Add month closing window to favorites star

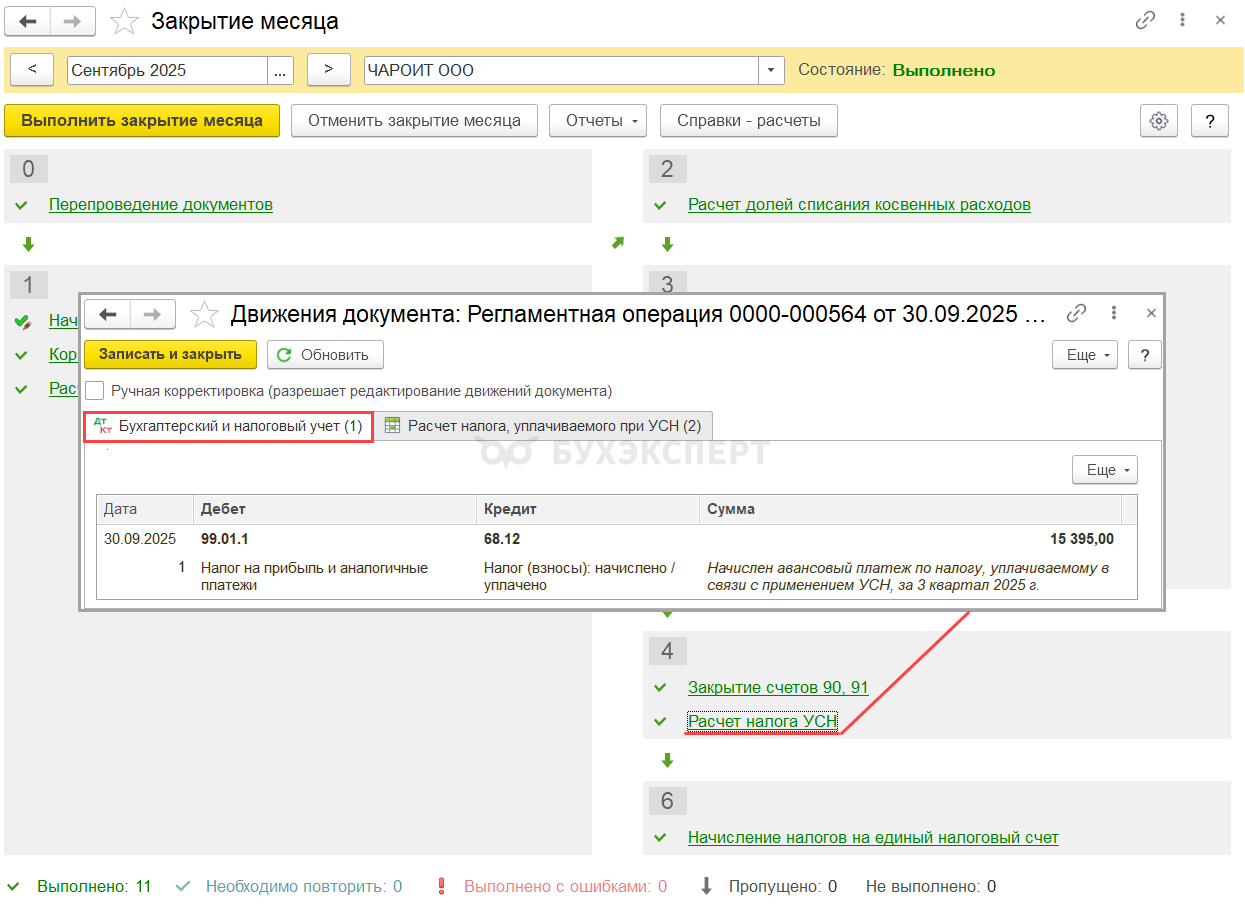(x=125, y=21)
